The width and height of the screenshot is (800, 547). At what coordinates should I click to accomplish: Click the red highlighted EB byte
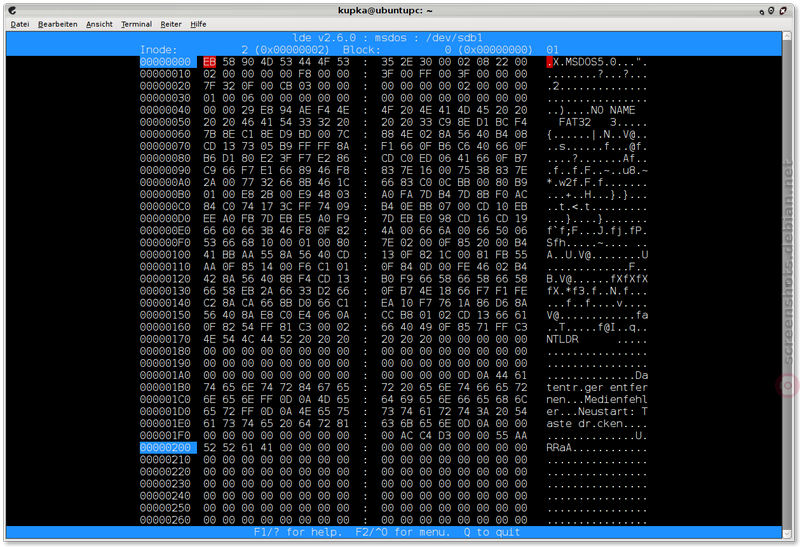pos(210,62)
